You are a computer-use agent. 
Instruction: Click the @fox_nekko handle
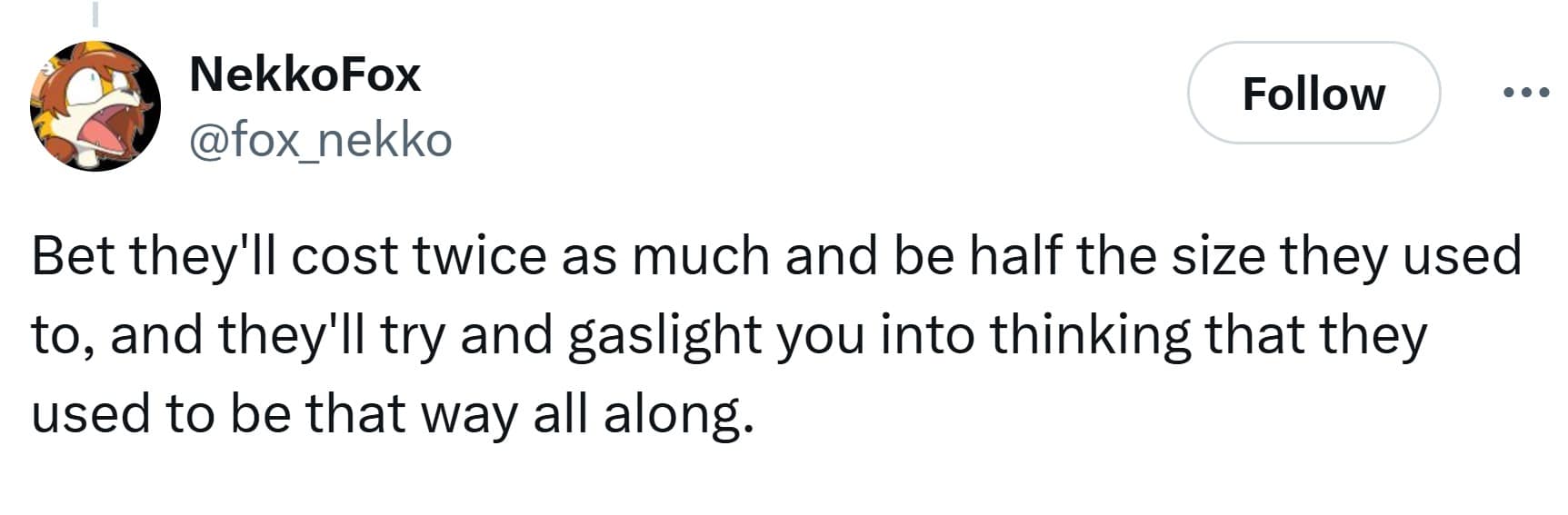point(320,141)
